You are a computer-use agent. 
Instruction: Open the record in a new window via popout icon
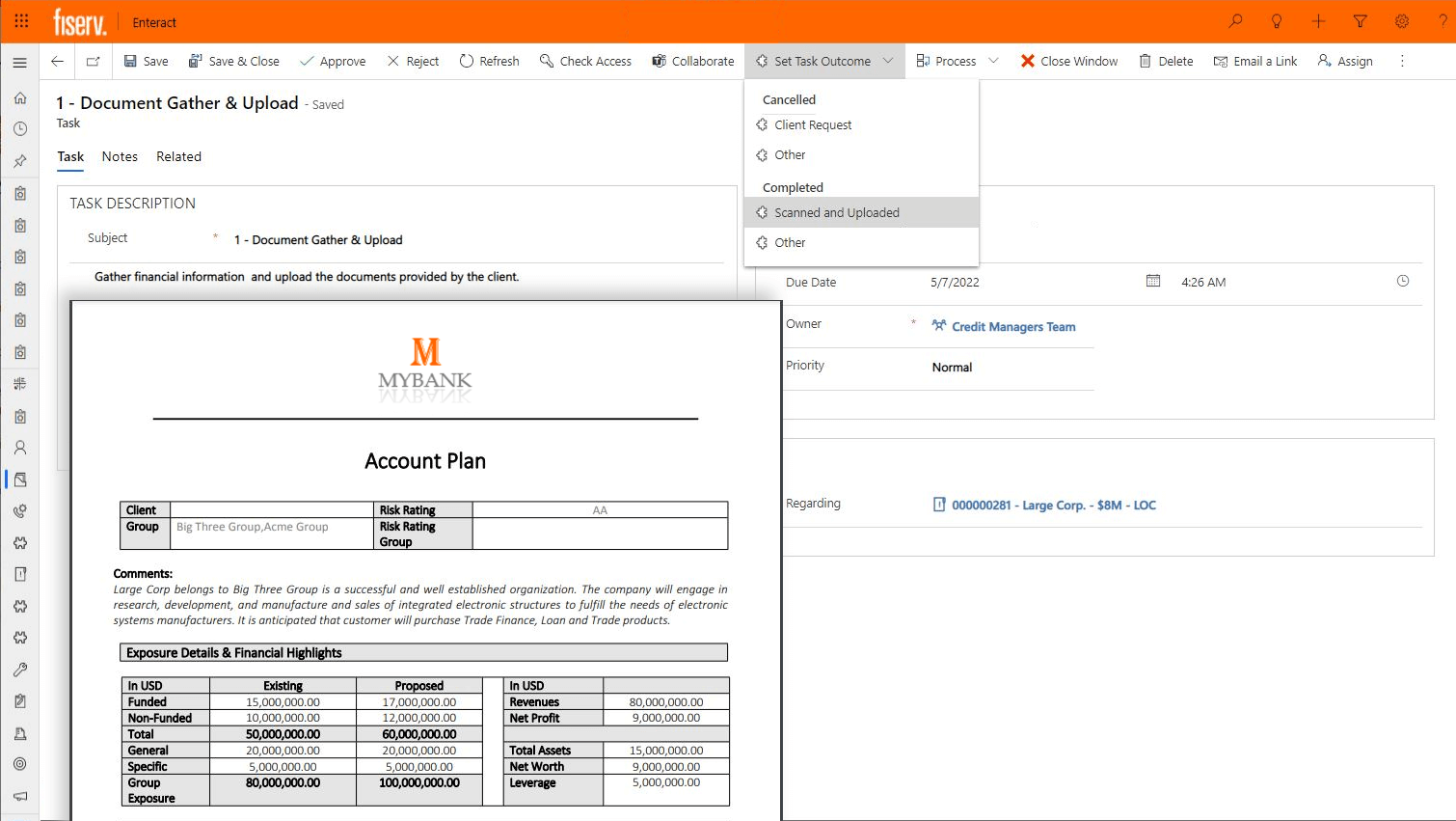point(93,60)
